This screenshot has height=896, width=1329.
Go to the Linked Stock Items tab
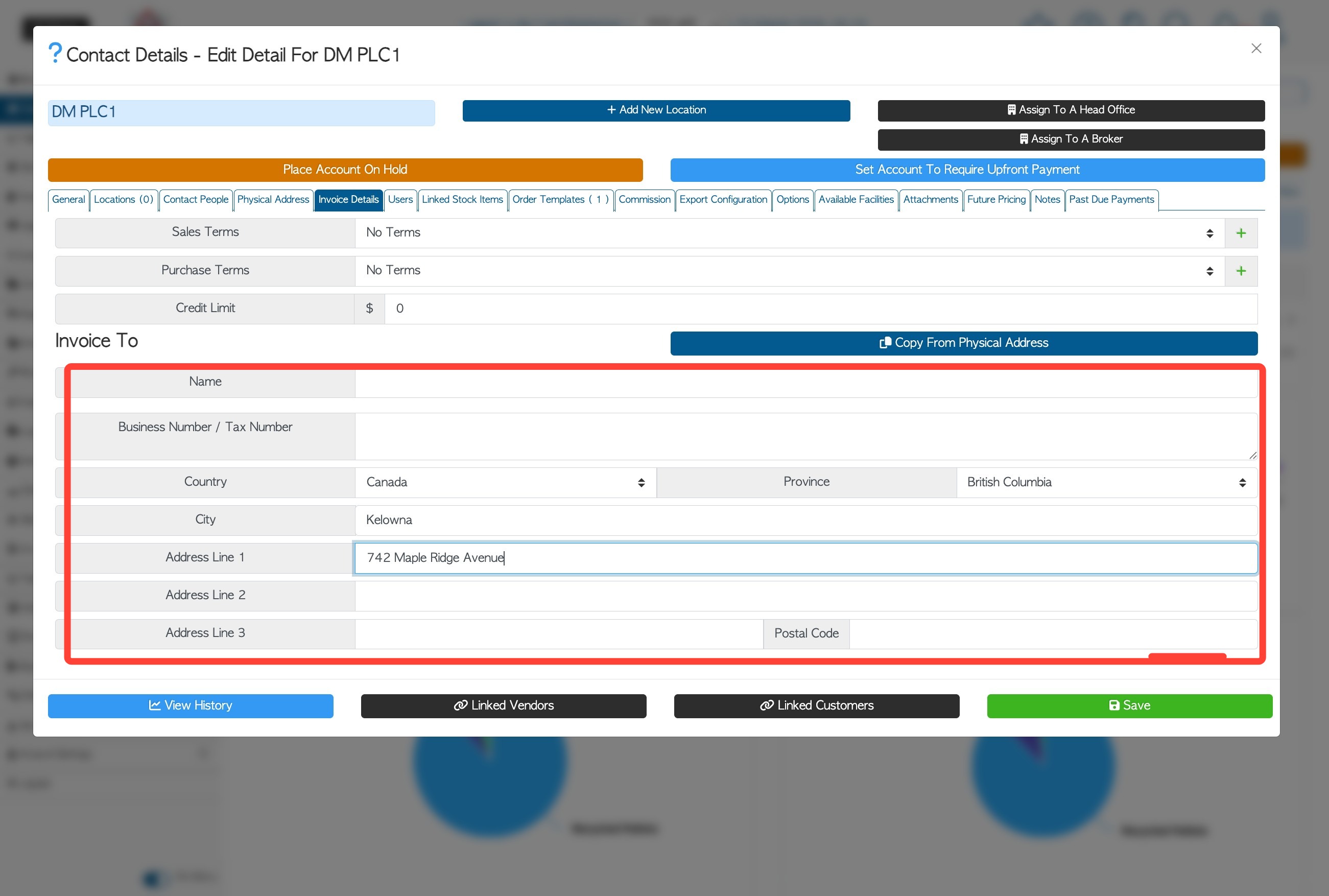[462, 199]
